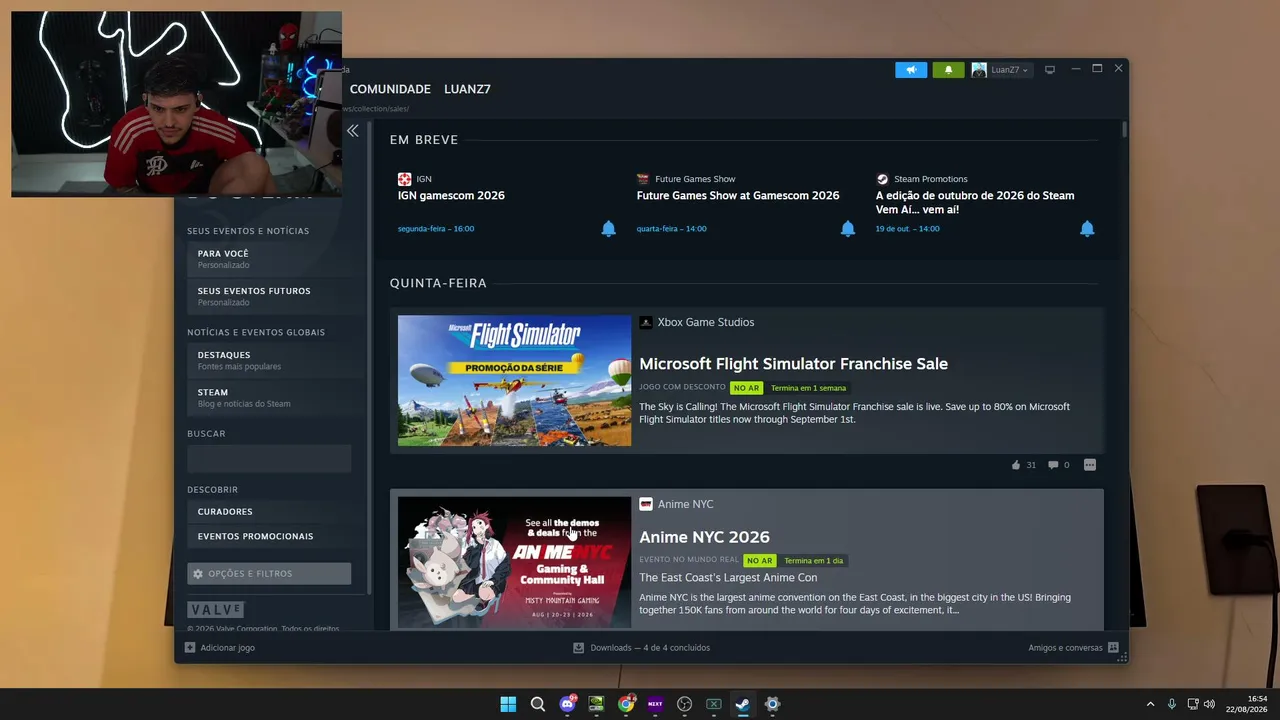Click the VALVE logo in sidebar
Screen dimensions: 1280x720
point(215,609)
